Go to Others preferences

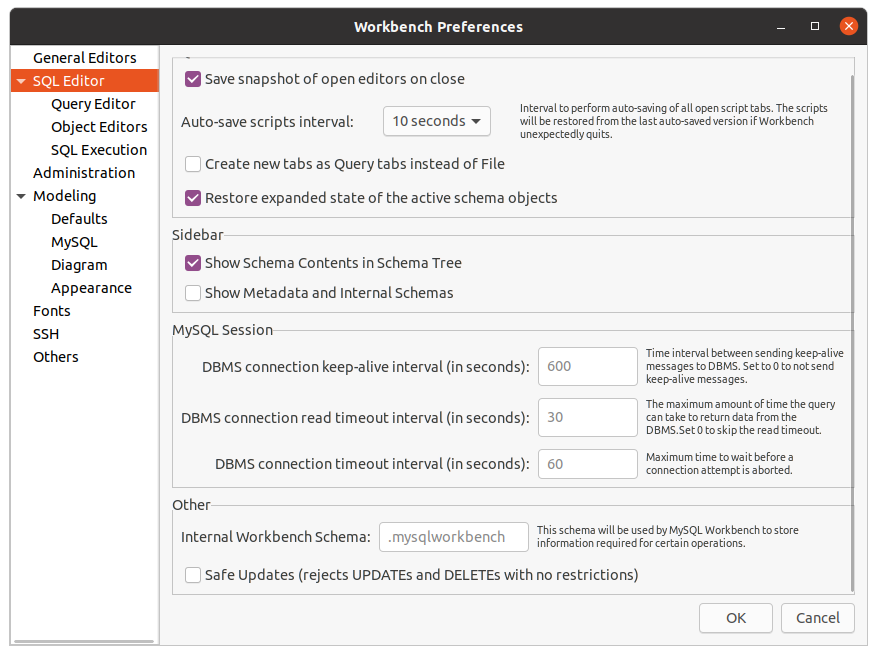(x=55, y=357)
